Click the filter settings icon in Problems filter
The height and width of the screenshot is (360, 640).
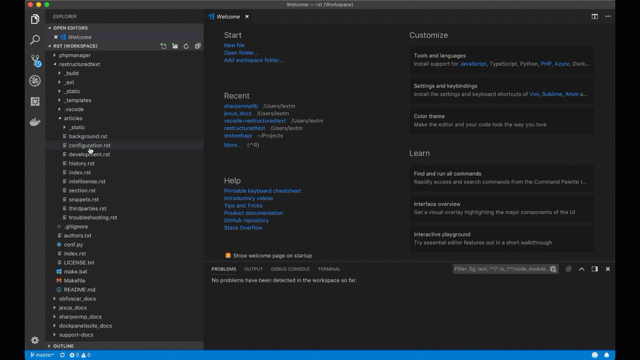click(x=553, y=269)
